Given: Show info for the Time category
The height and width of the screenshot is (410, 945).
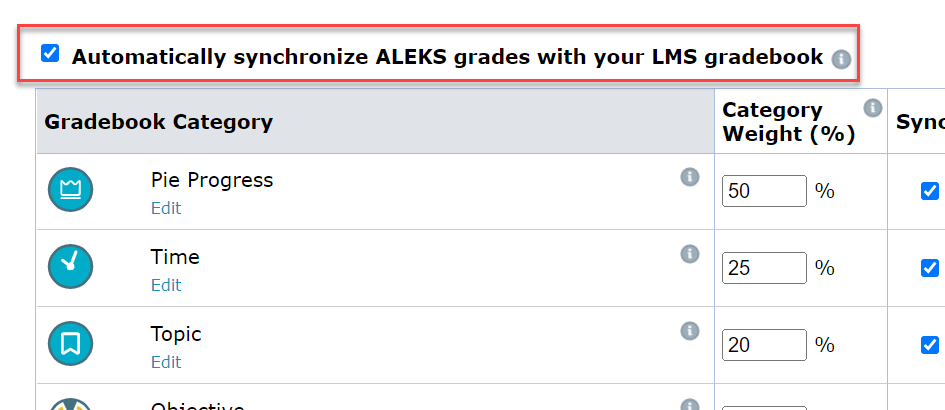Looking at the screenshot, I should coord(689,254).
